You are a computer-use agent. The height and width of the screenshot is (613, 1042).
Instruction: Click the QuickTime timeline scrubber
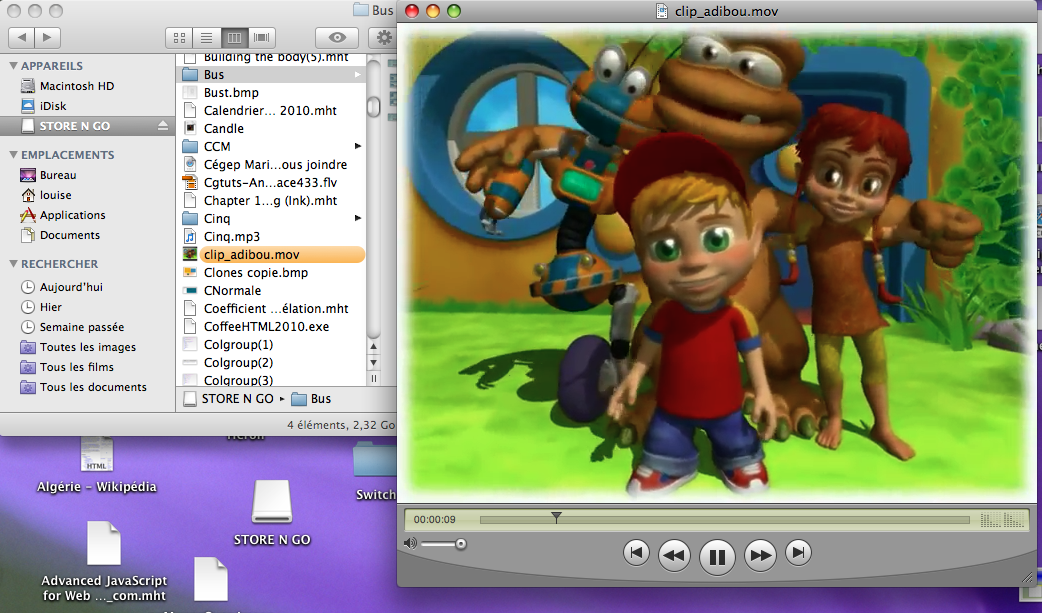pos(724,520)
